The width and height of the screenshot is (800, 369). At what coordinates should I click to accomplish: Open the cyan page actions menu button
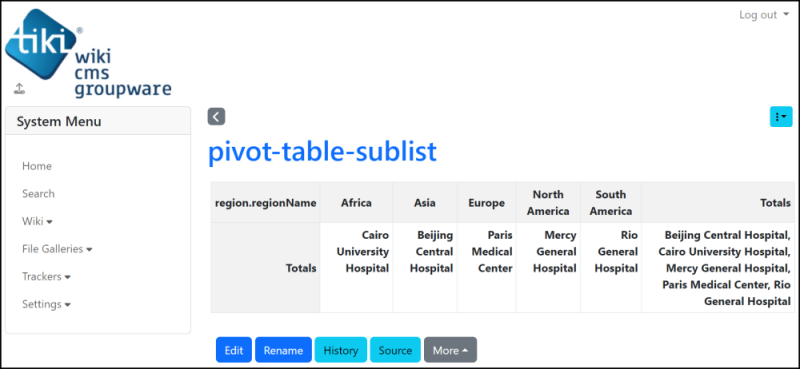coord(781,117)
